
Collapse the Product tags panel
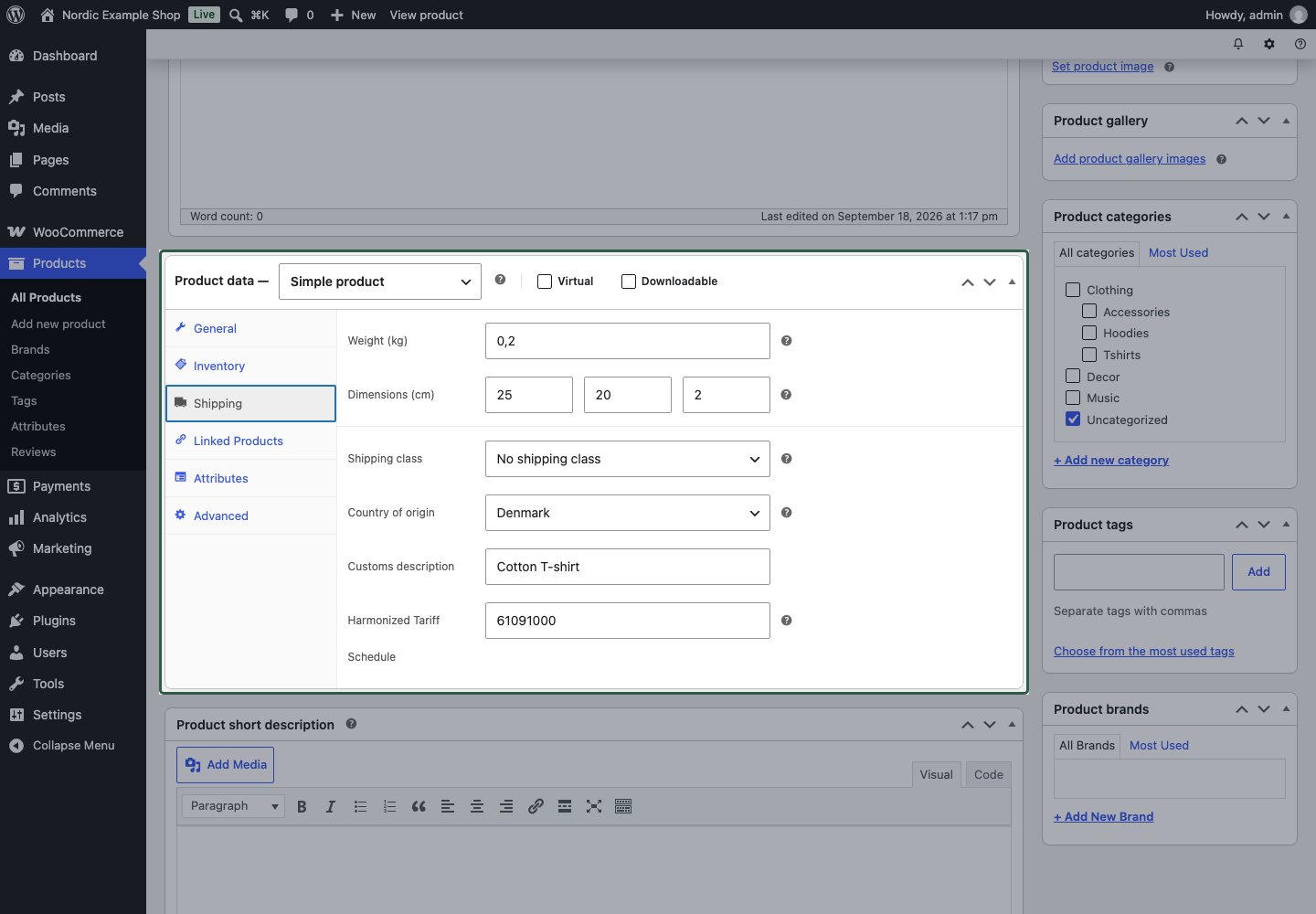[x=1286, y=525]
